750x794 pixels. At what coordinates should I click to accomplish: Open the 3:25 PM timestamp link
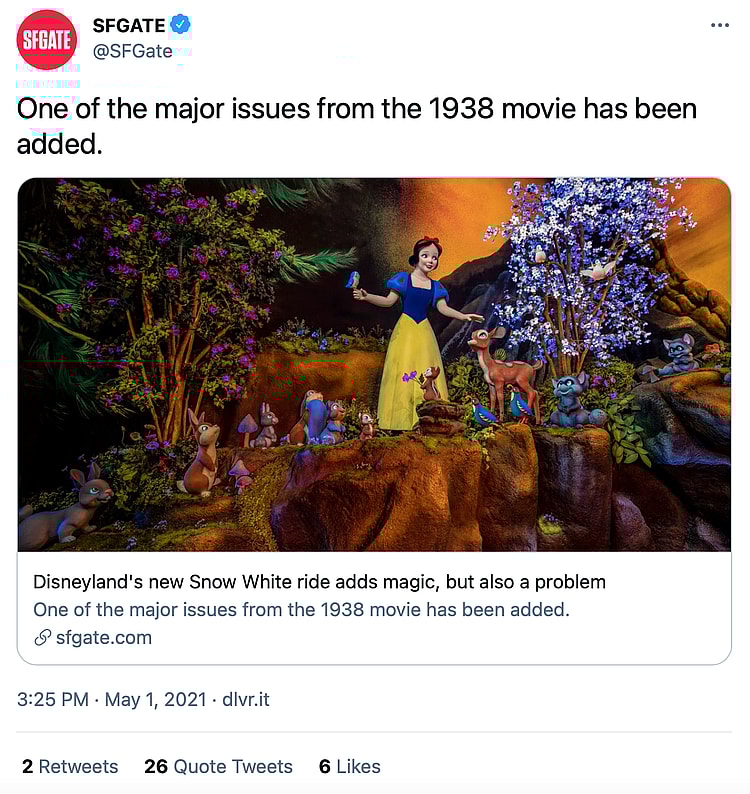[53, 699]
